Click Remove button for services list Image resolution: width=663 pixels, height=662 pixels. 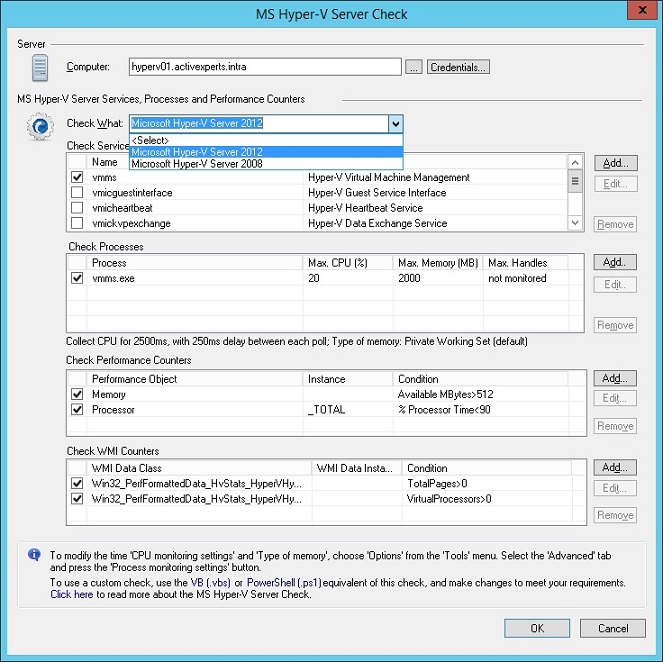click(x=616, y=224)
